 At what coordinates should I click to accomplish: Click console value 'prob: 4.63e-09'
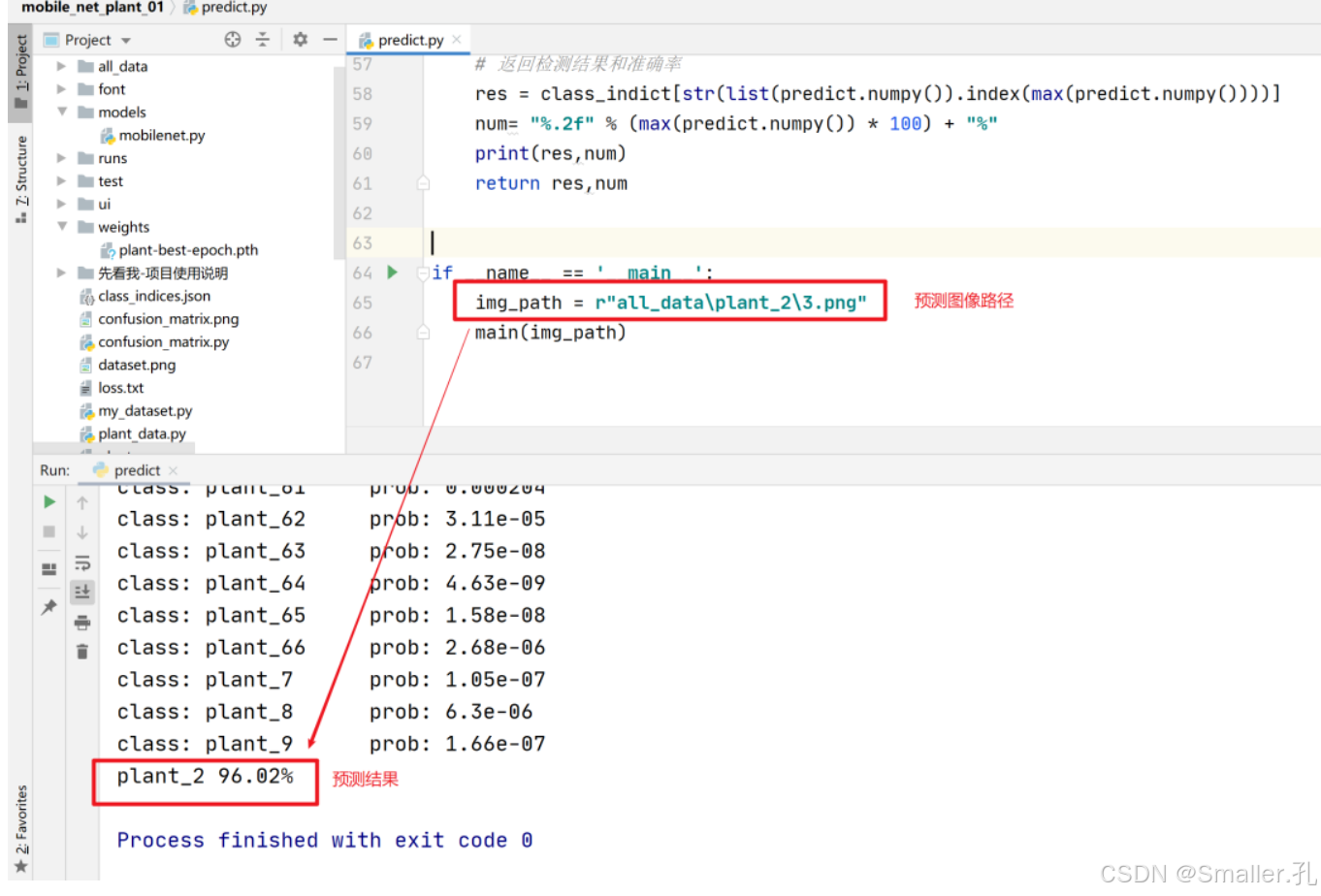tap(457, 583)
